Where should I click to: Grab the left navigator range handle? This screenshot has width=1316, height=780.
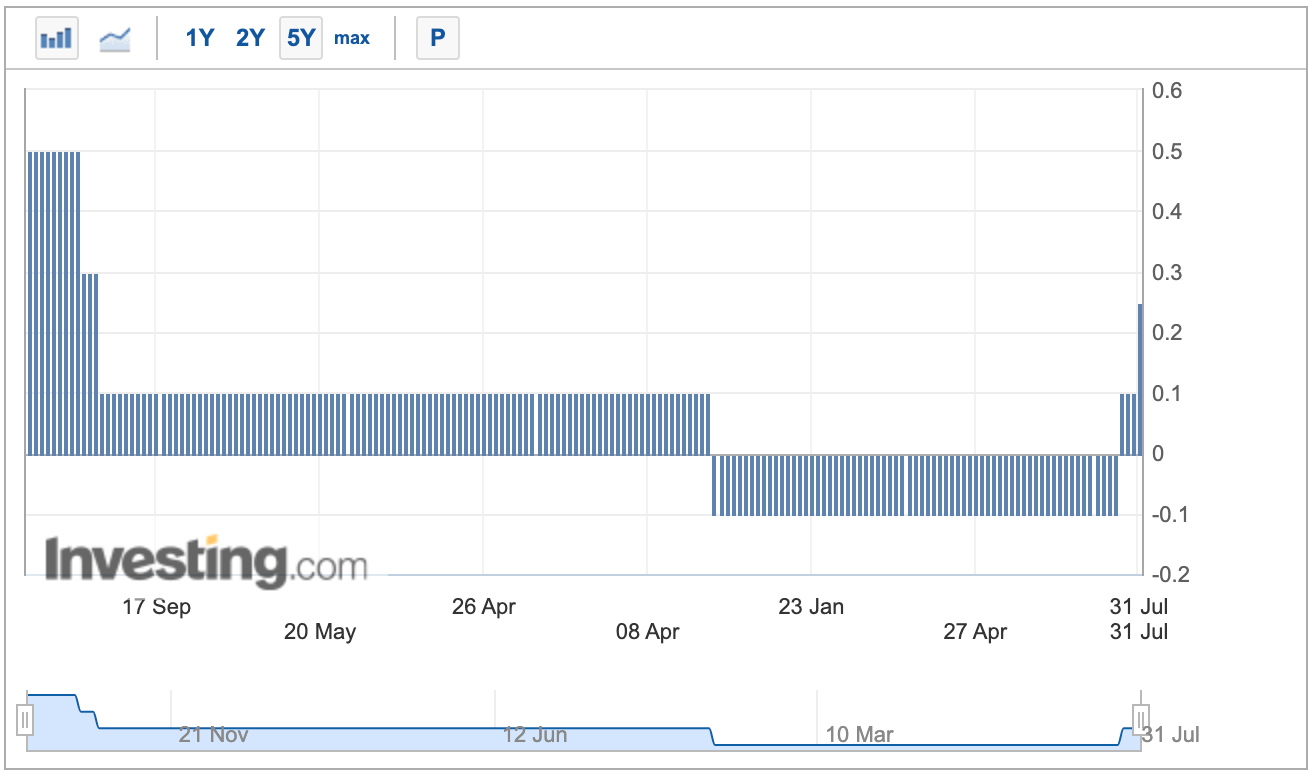point(26,719)
